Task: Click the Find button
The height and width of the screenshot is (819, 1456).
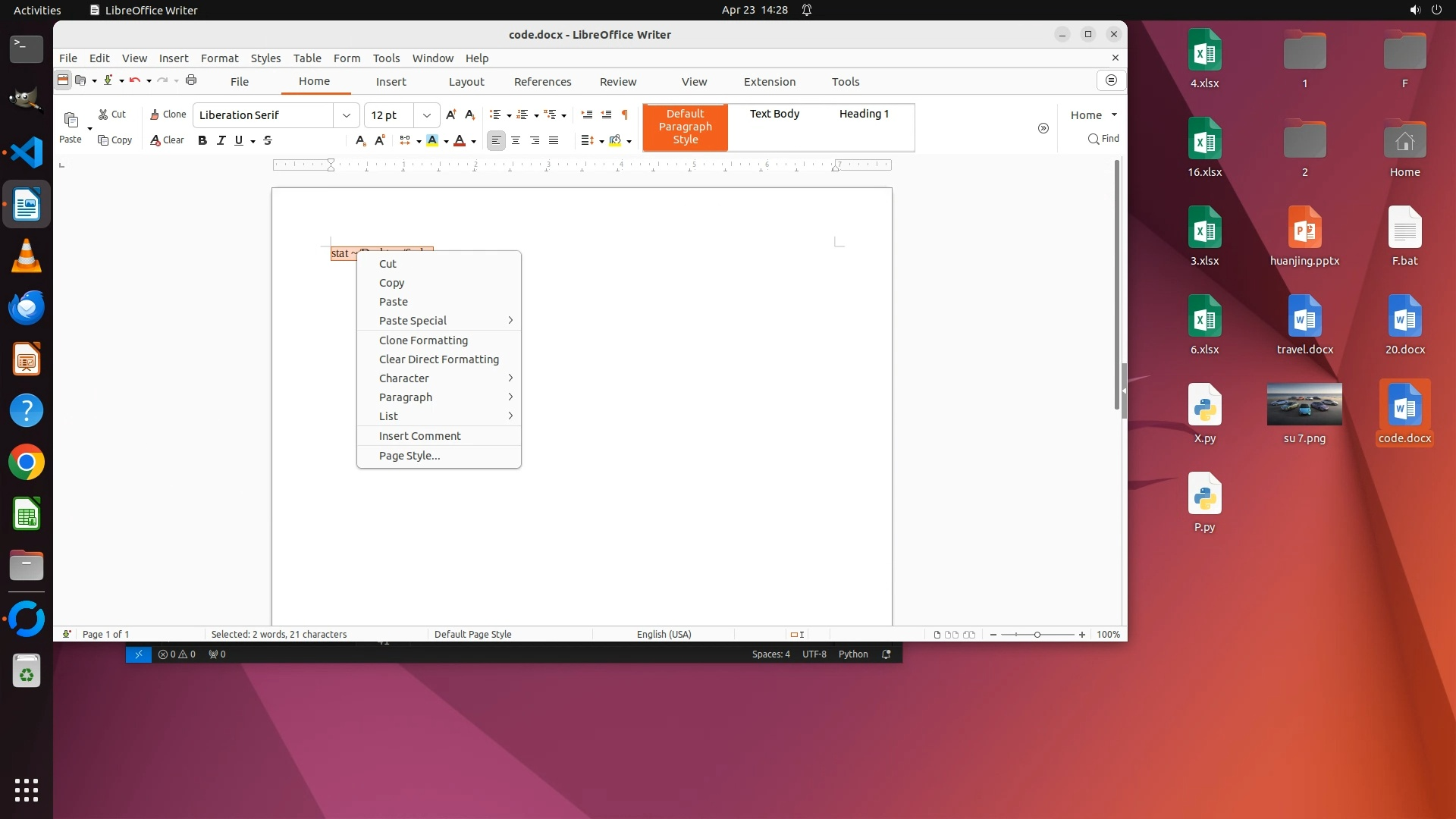Action: pos(1103,139)
